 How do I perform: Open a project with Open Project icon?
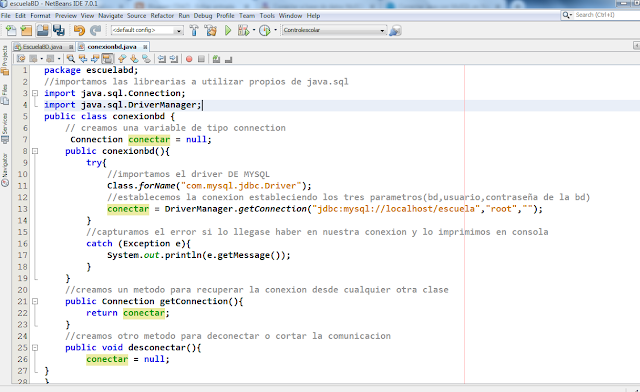pos(42,30)
